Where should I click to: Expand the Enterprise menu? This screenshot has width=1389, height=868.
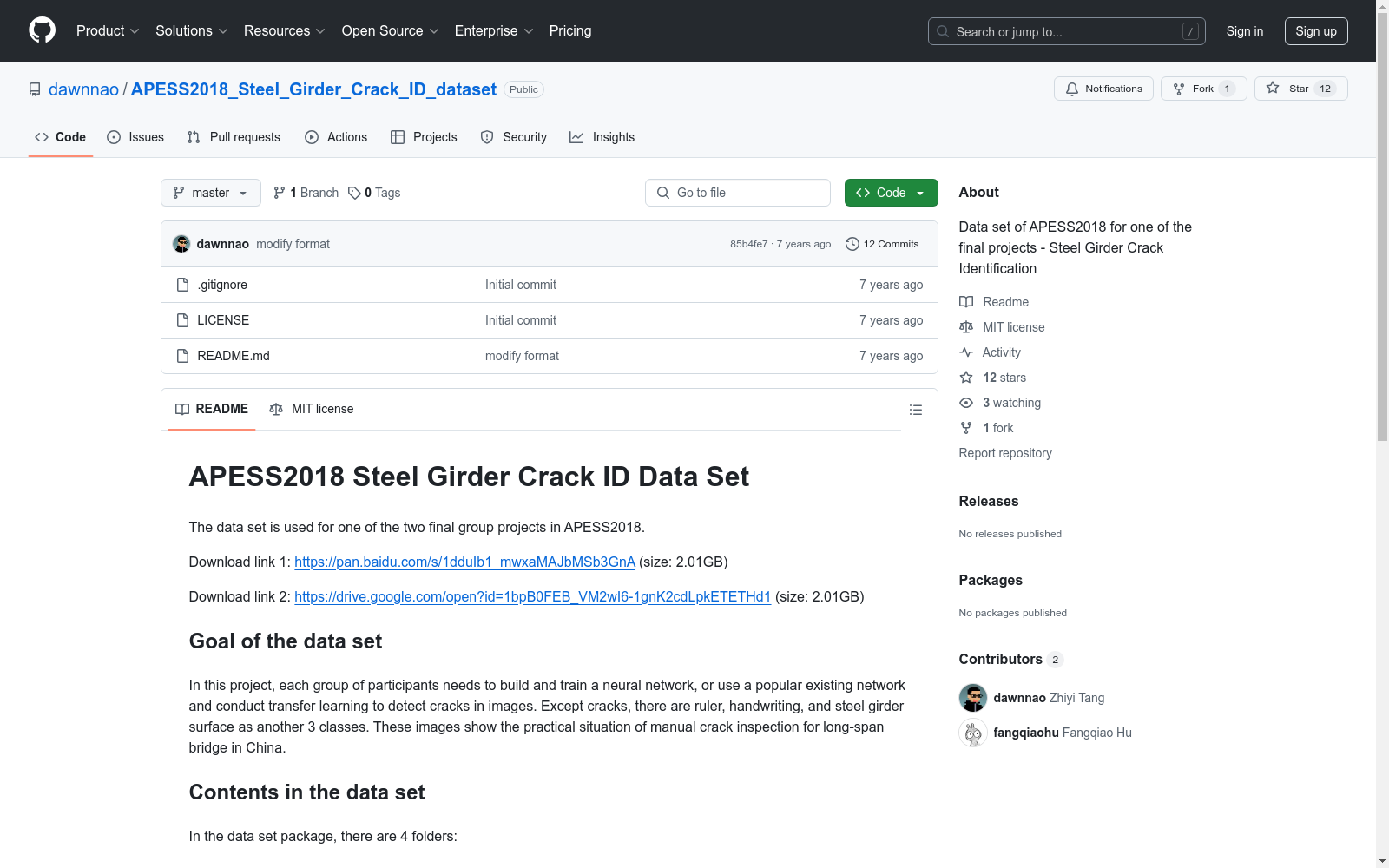[x=494, y=31]
